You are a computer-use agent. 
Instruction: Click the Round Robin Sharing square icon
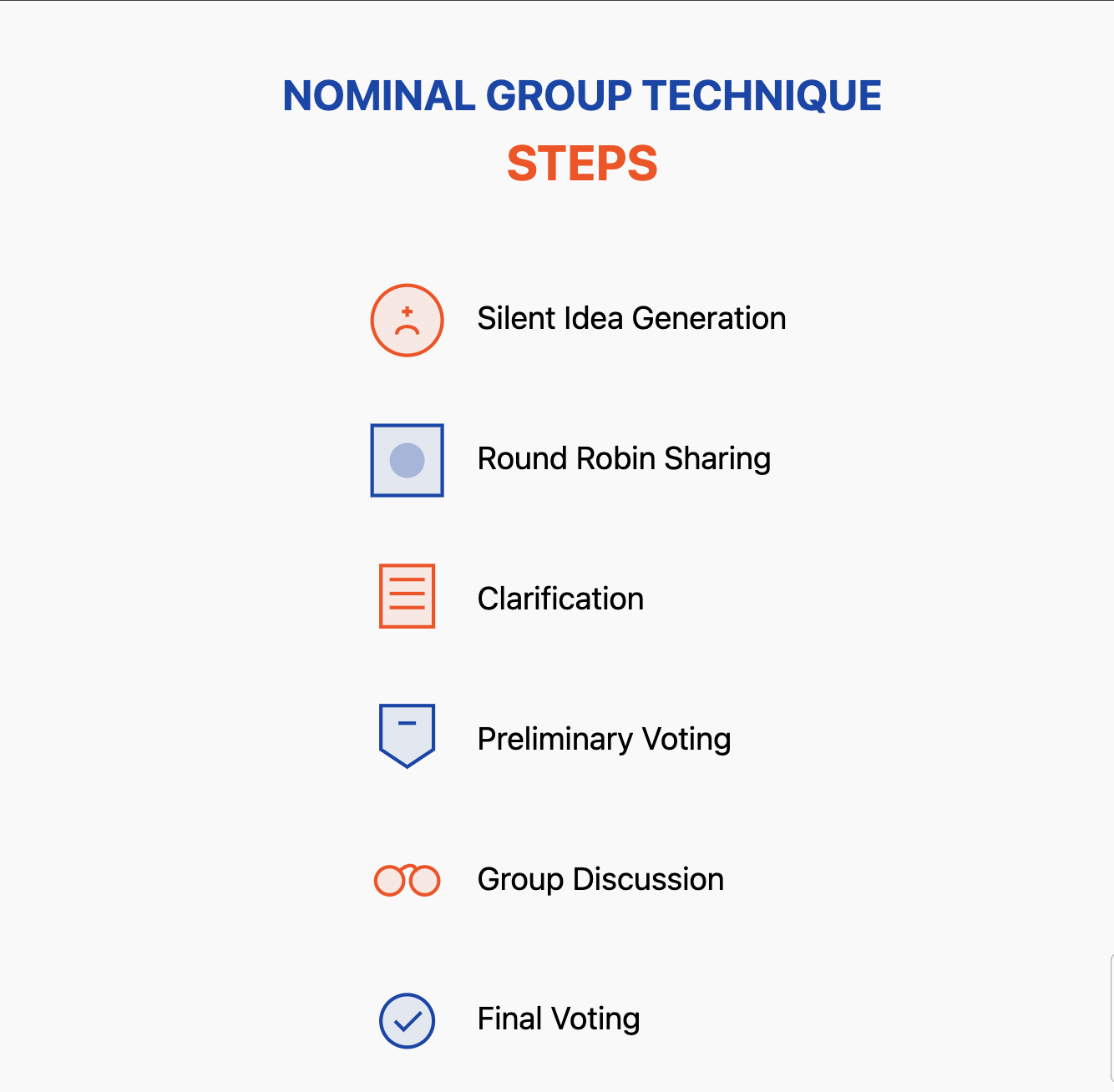pyautogui.click(x=407, y=460)
